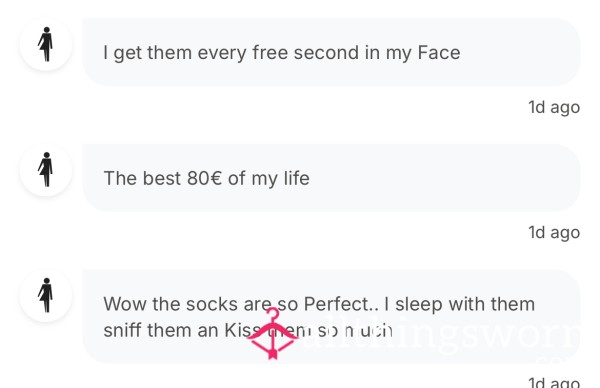The image size is (600, 388).
Task: Click the word 'Face' in the first message
Action: point(439,52)
